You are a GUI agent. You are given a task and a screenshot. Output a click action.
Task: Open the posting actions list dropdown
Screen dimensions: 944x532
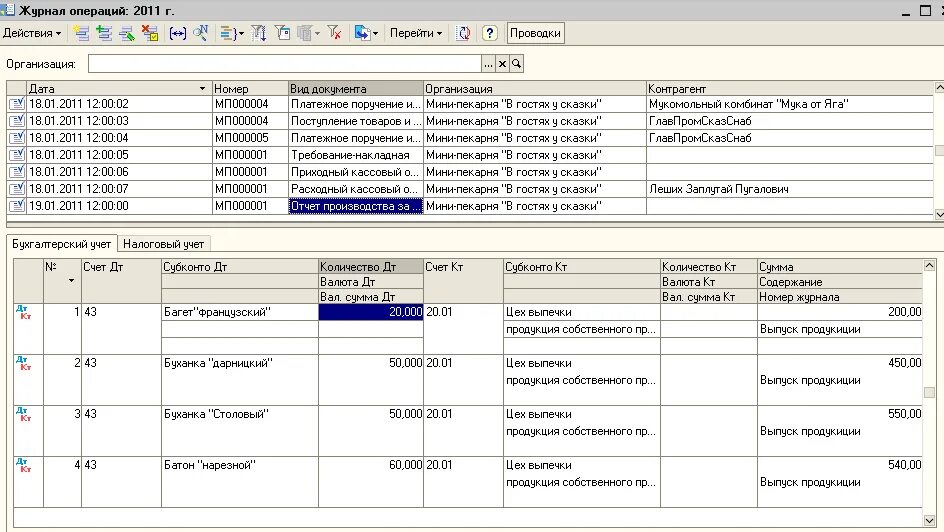coord(232,33)
